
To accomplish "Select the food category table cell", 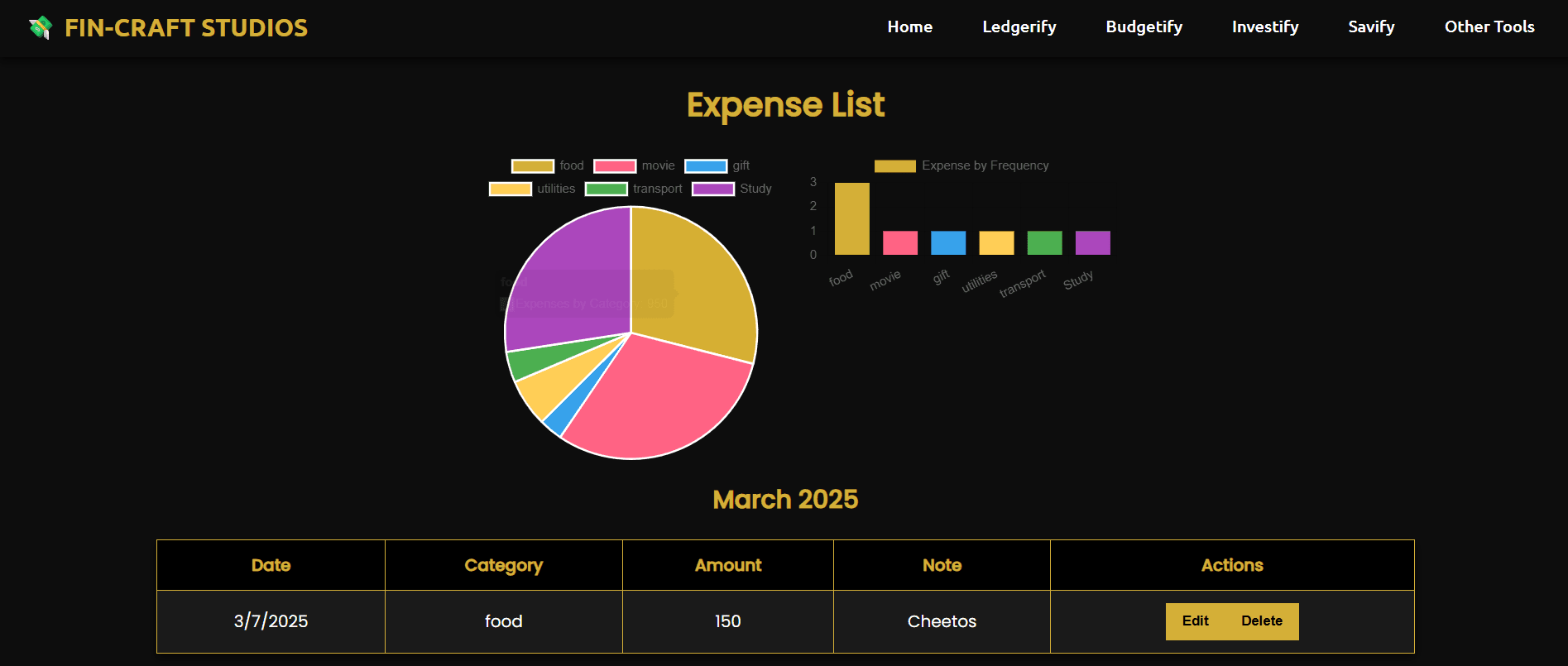I will [x=503, y=621].
